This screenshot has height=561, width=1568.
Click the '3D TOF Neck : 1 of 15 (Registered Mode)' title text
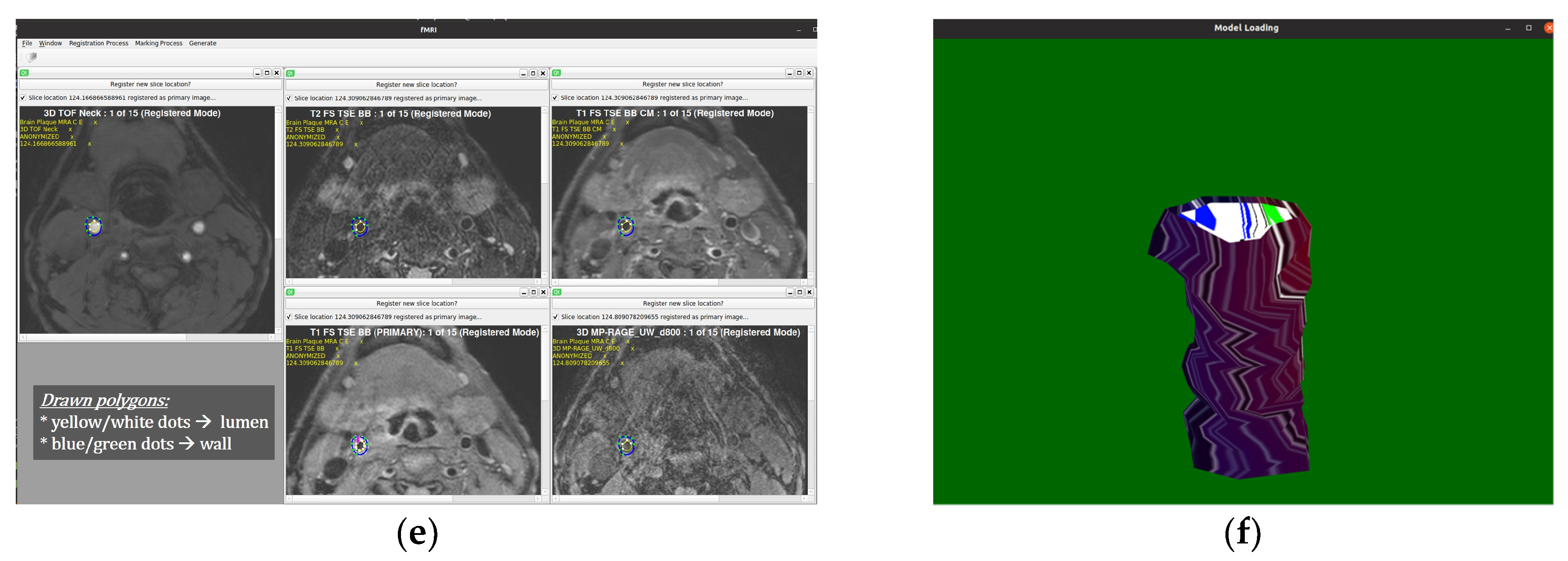coord(132,113)
